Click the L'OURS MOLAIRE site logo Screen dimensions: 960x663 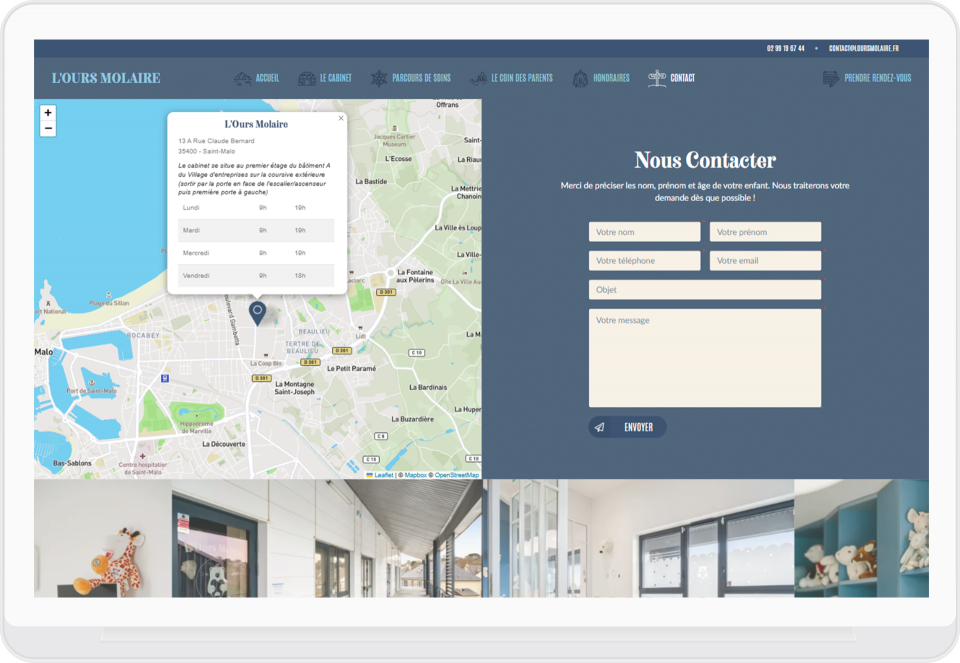[x=106, y=78]
